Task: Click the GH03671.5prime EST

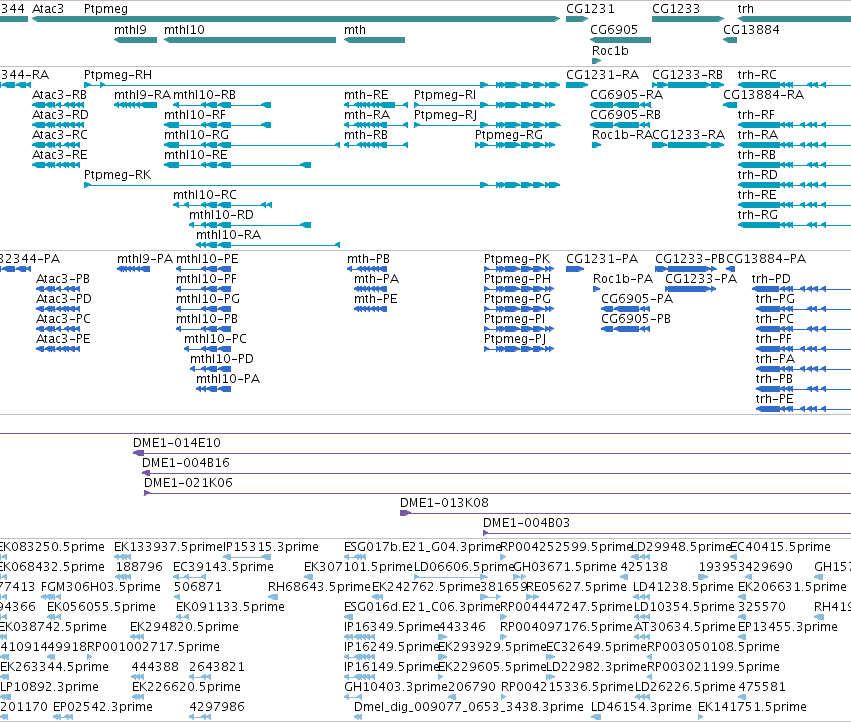Action: (x=517, y=577)
